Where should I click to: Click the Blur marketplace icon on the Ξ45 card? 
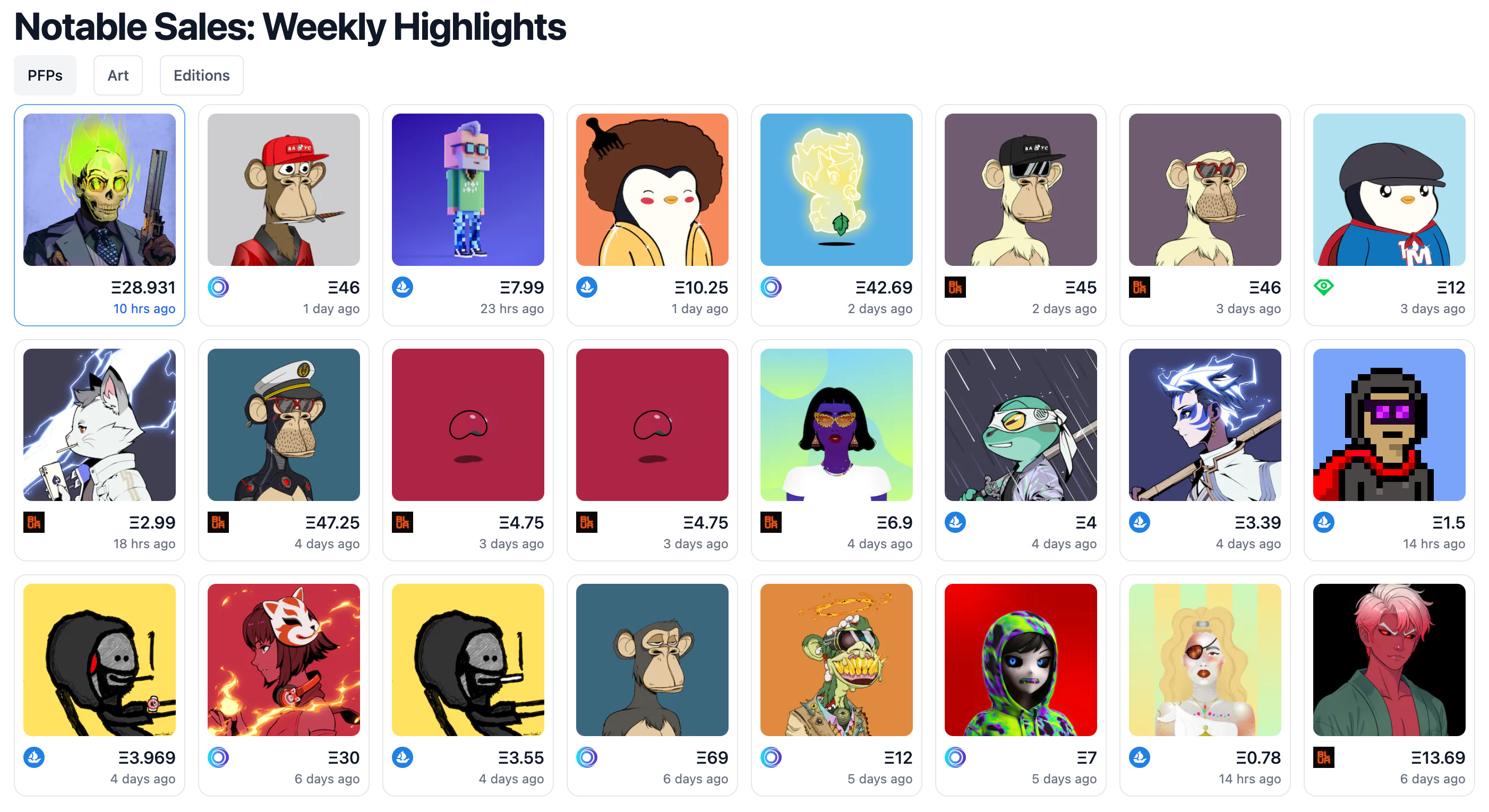955,287
